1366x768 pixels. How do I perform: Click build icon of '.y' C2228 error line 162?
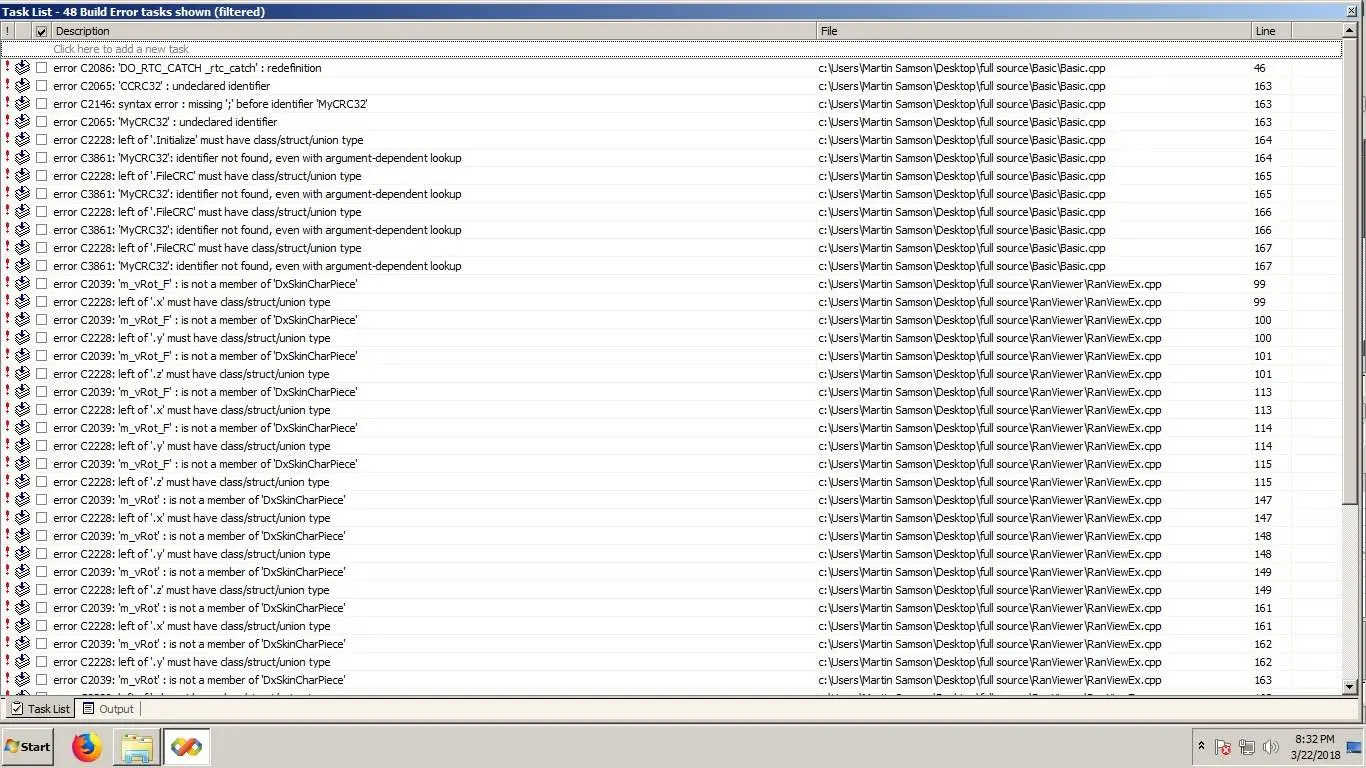pyautogui.click(x=22, y=662)
